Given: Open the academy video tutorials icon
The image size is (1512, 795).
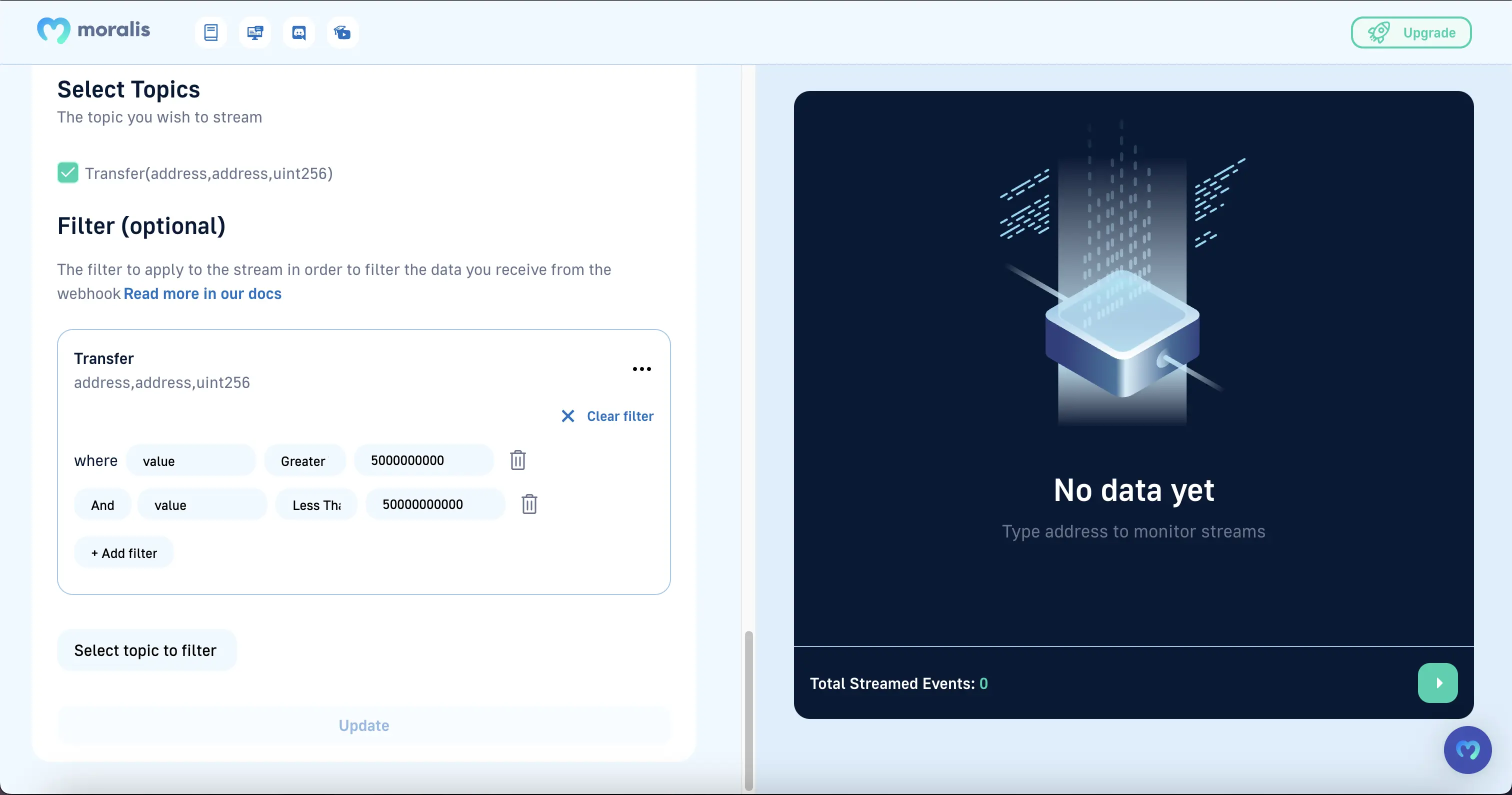Looking at the screenshot, I should [x=342, y=32].
